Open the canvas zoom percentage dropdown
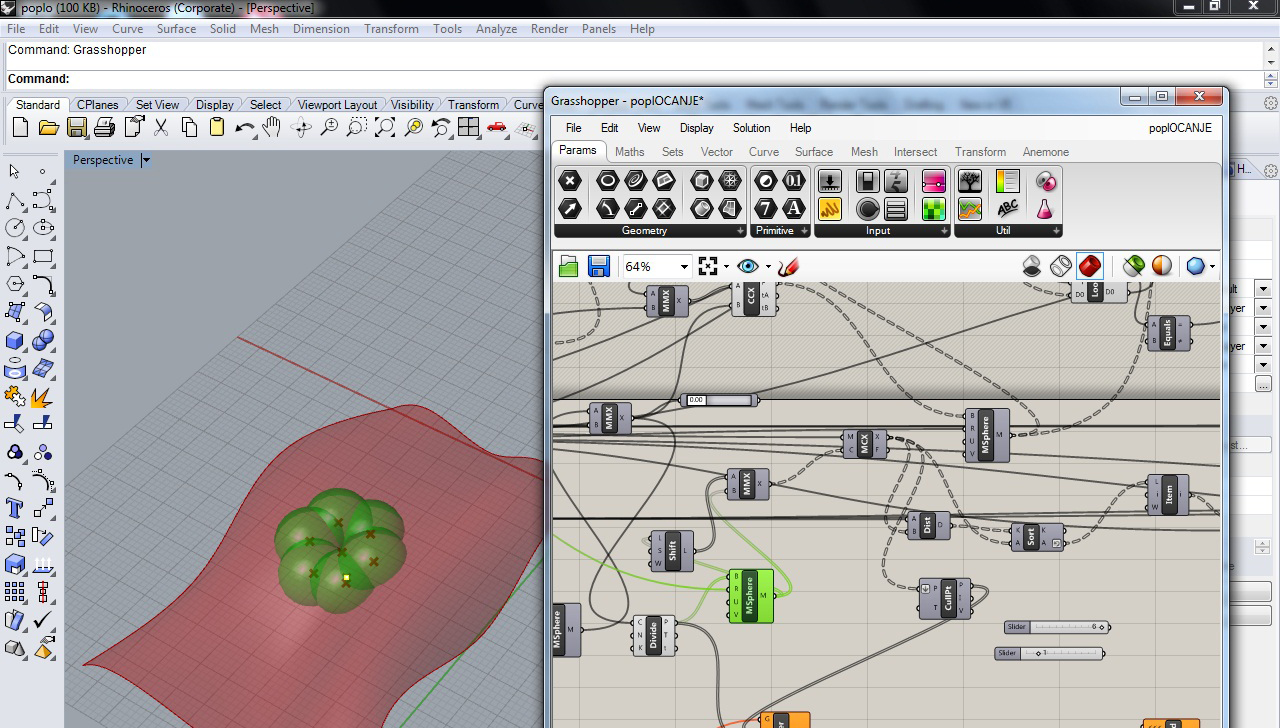Screen dimensions: 1280x728 tap(684, 267)
